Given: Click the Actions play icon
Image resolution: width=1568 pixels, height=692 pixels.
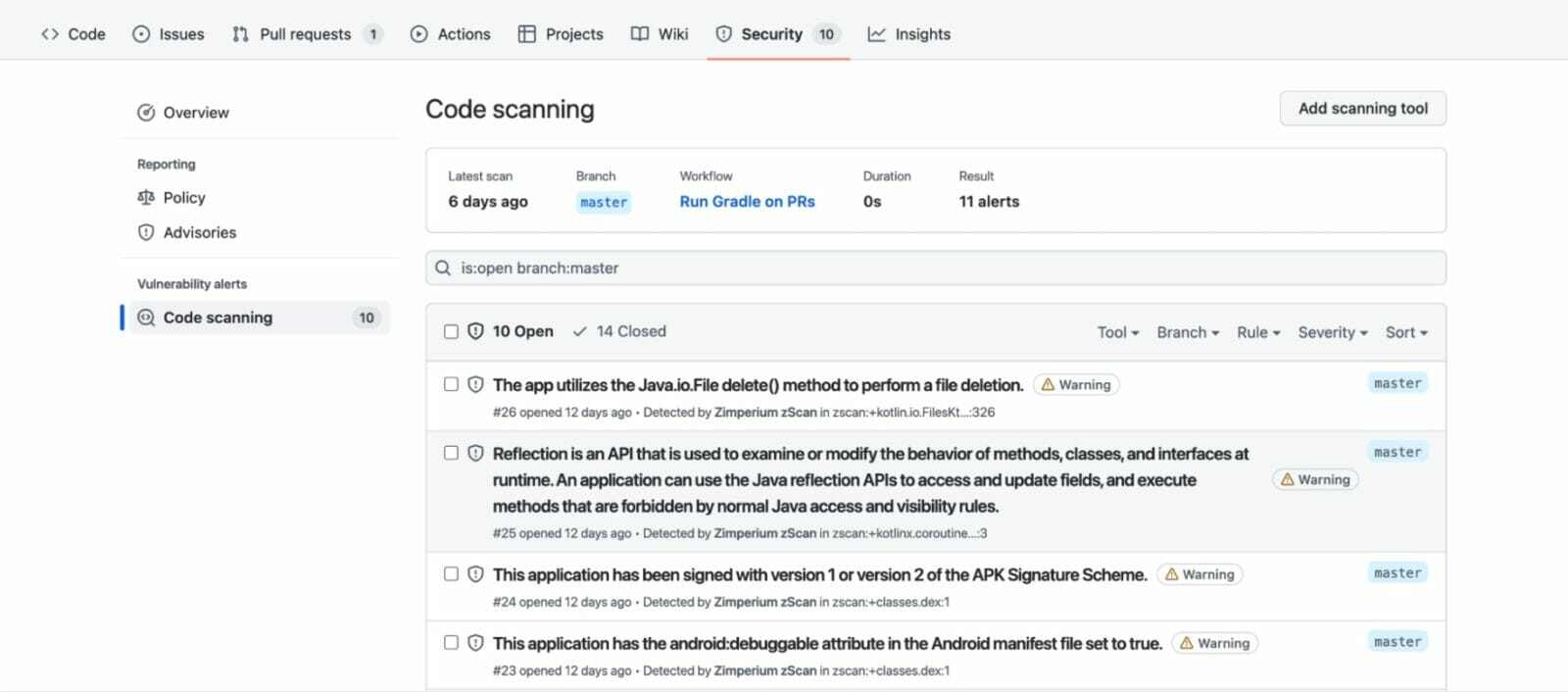Looking at the screenshot, I should 418,34.
